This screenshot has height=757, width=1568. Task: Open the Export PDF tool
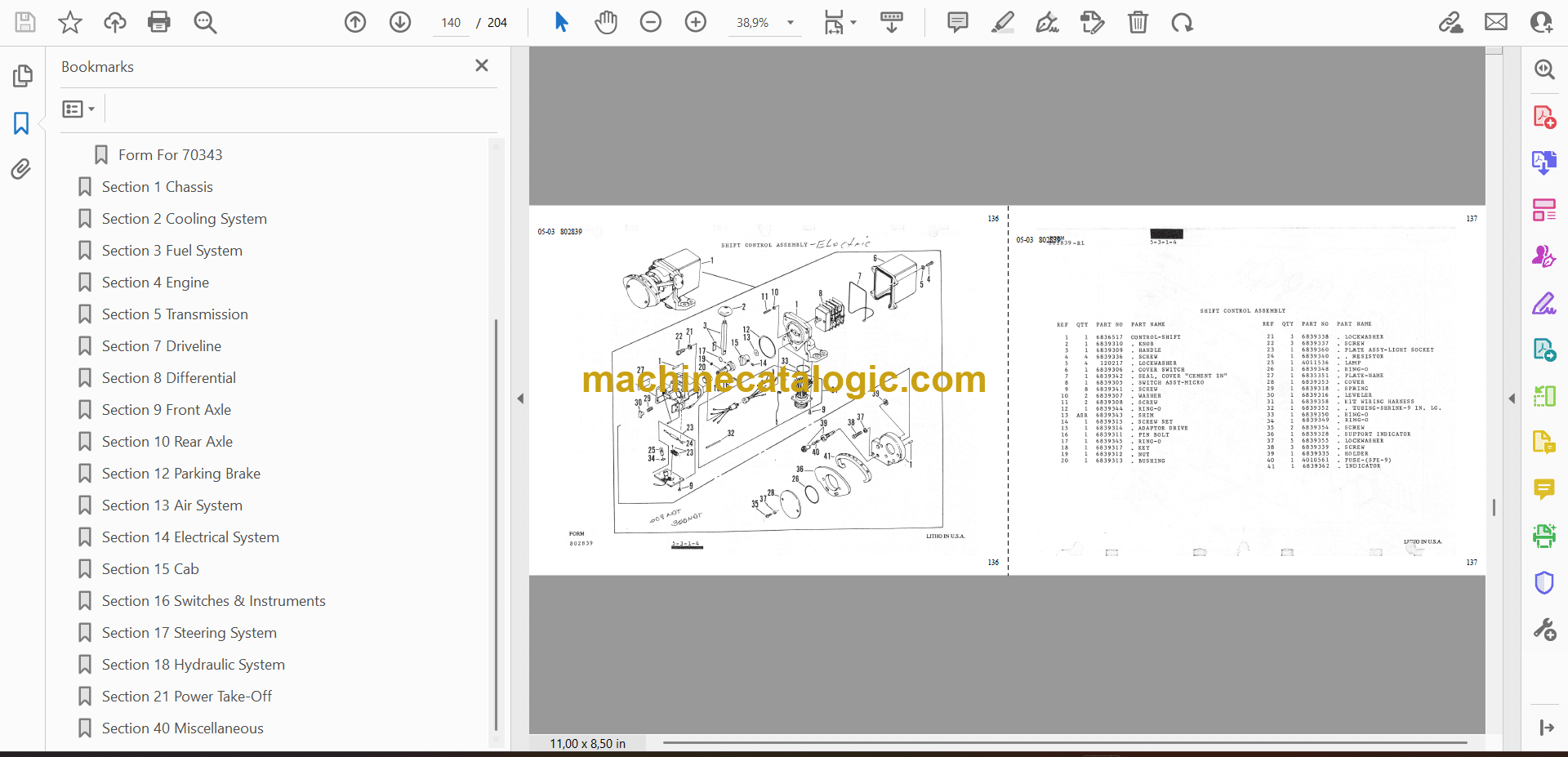pyautogui.click(x=1543, y=163)
